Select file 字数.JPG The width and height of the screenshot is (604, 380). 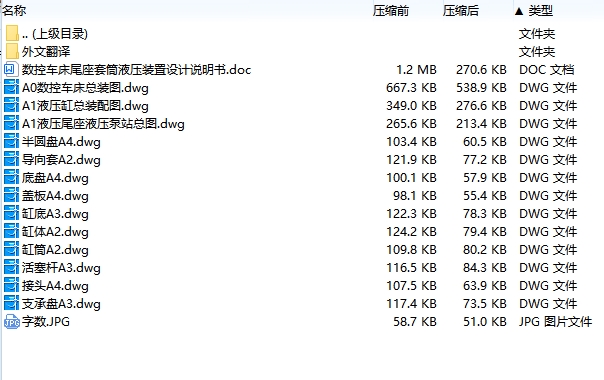[x=46, y=321]
